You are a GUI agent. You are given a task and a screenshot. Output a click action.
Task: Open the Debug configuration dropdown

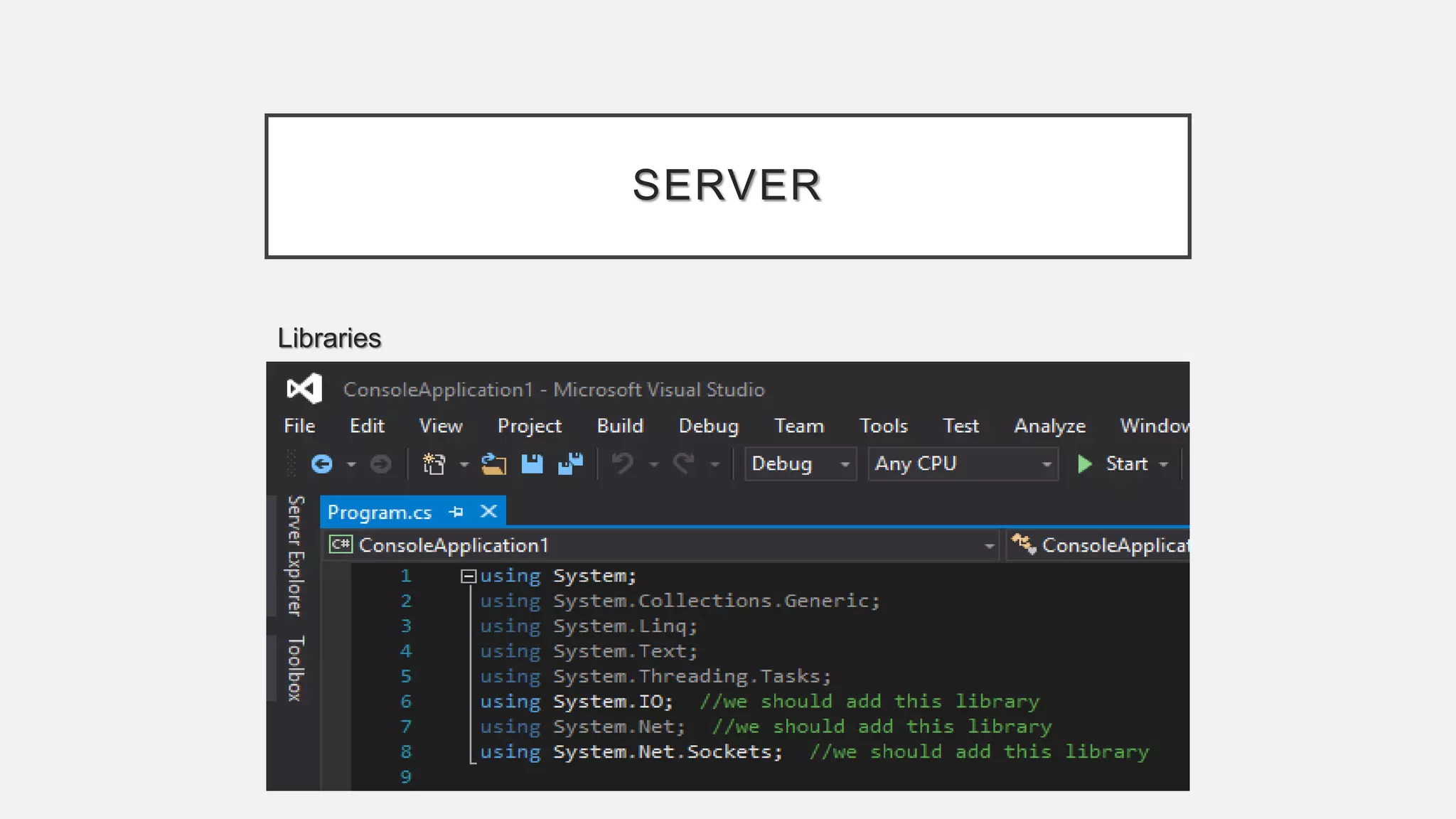click(x=845, y=464)
